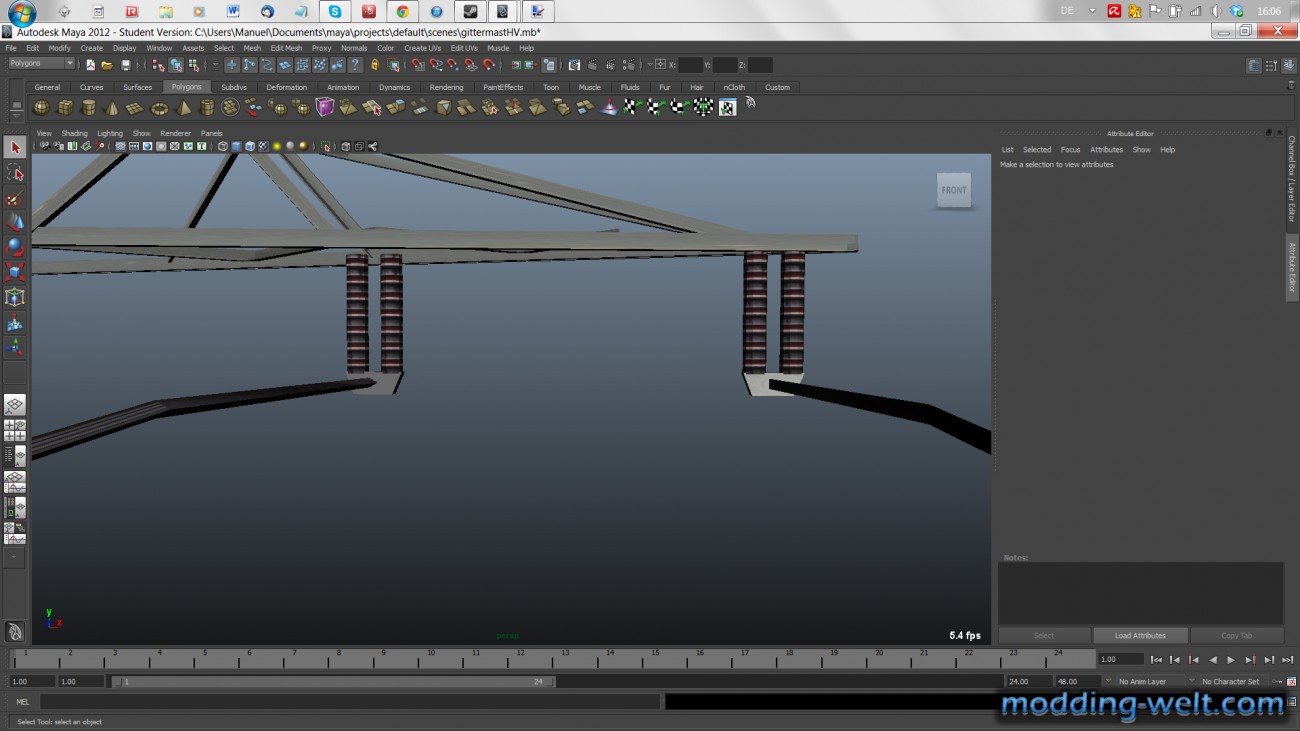Switch to the Animation shelf tab

(343, 87)
